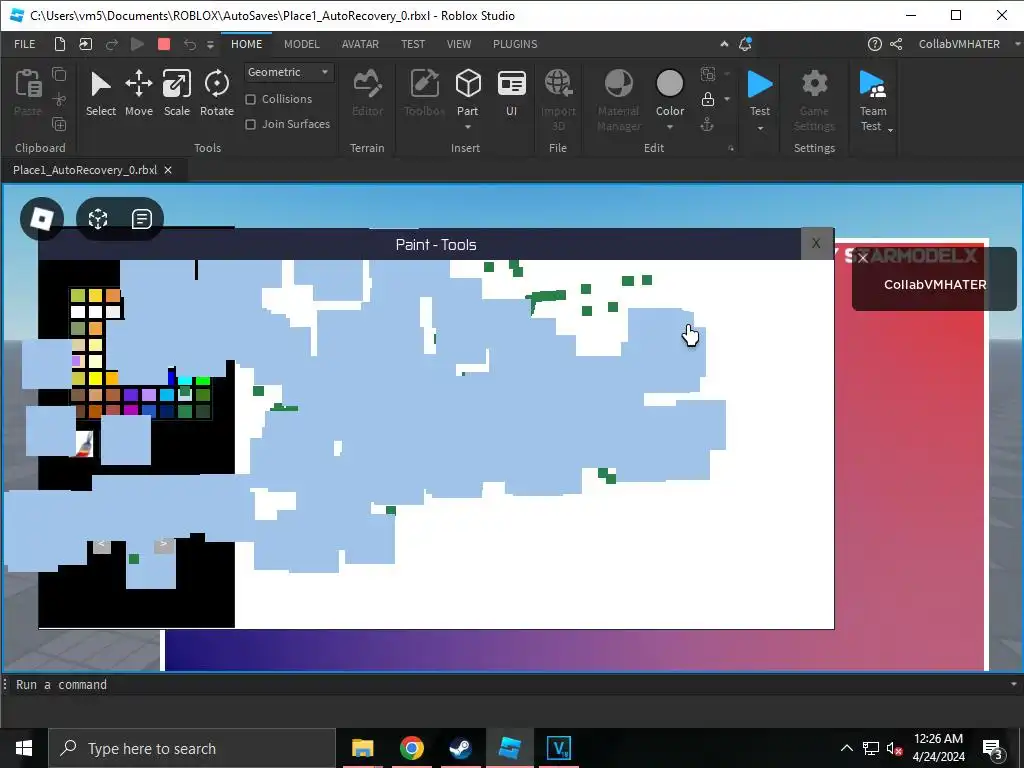The image size is (1024, 768).
Task: Open the notifications bell
Action: coord(745,44)
